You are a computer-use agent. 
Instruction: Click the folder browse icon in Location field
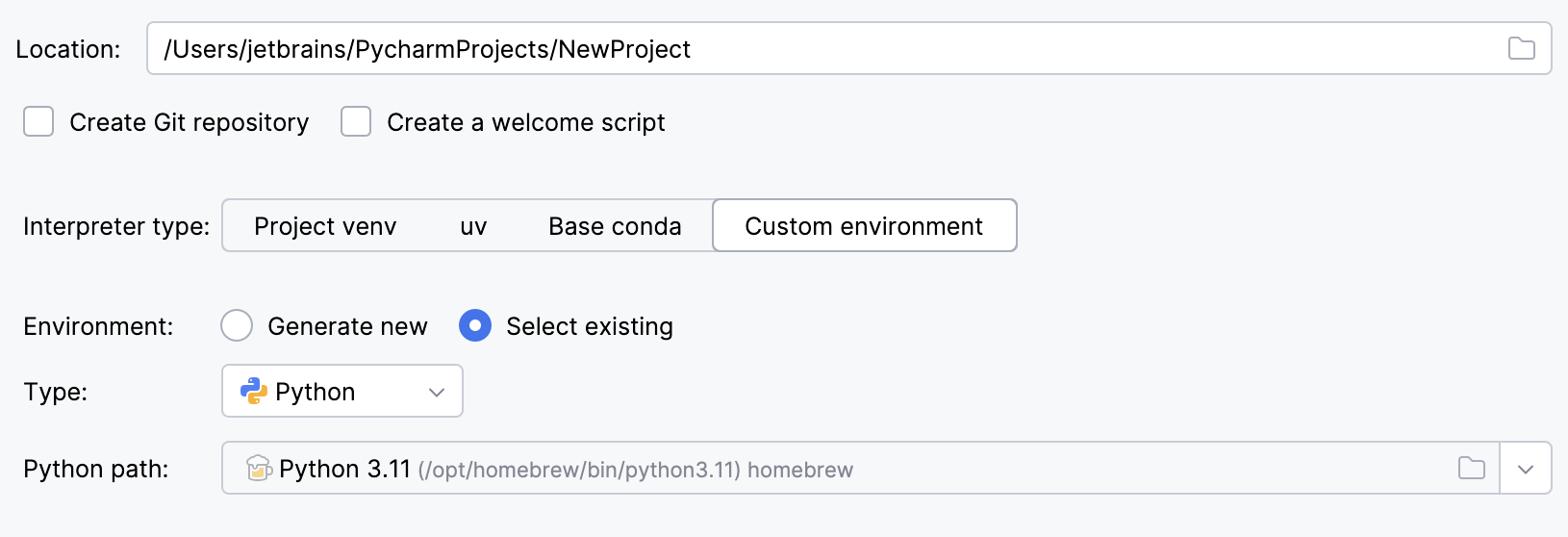[x=1521, y=48]
